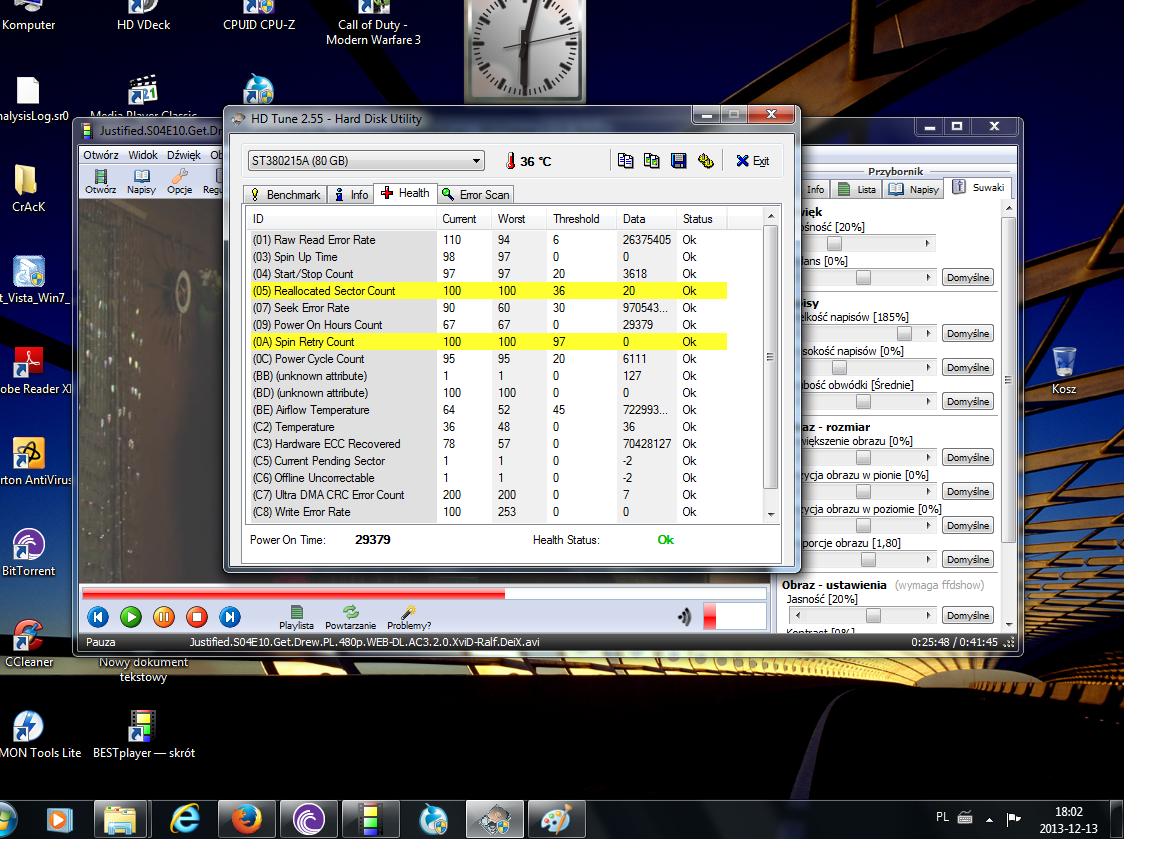
Task: Select the Health tab
Action: (406, 193)
